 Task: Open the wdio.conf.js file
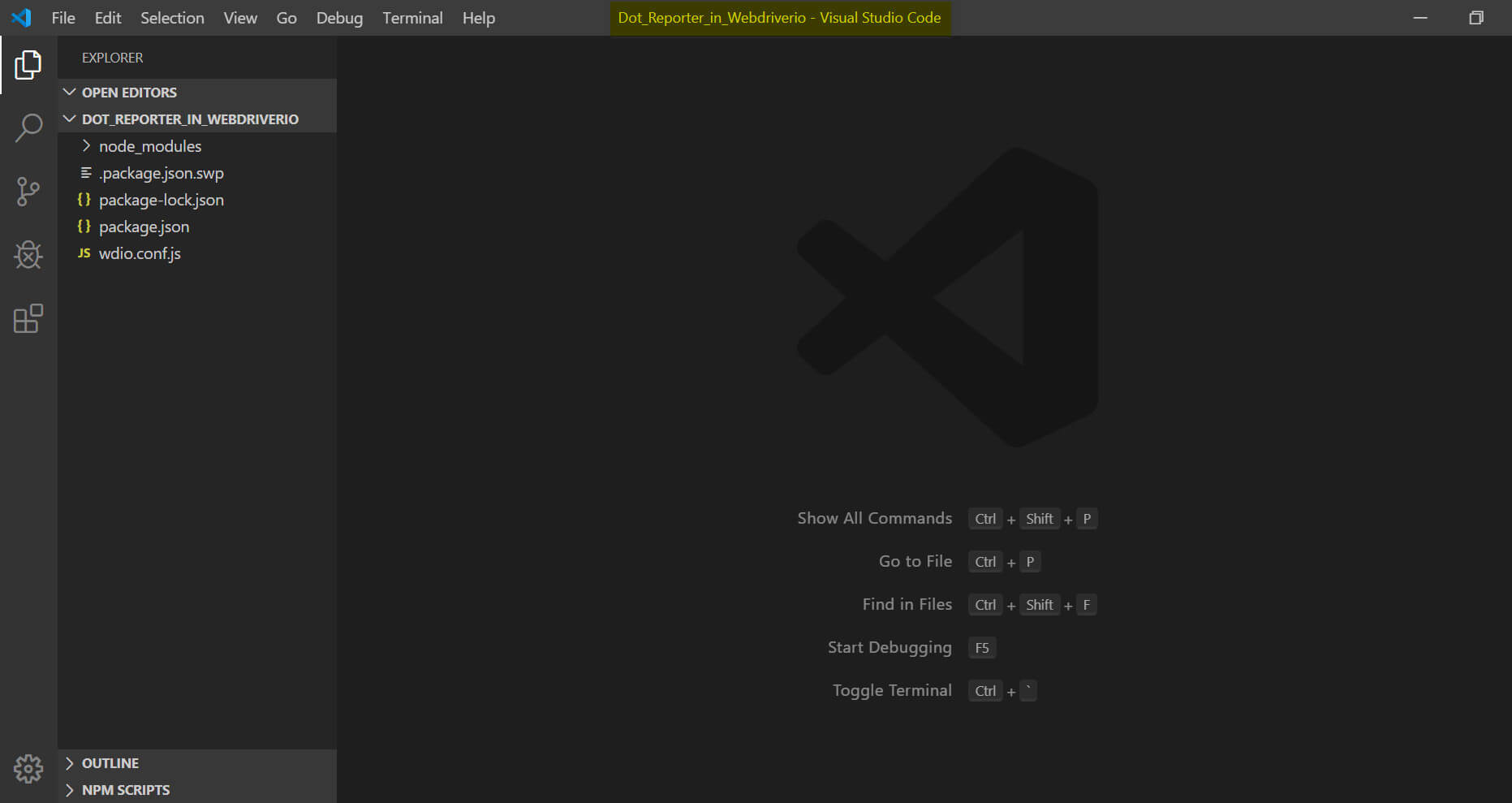click(197, 253)
